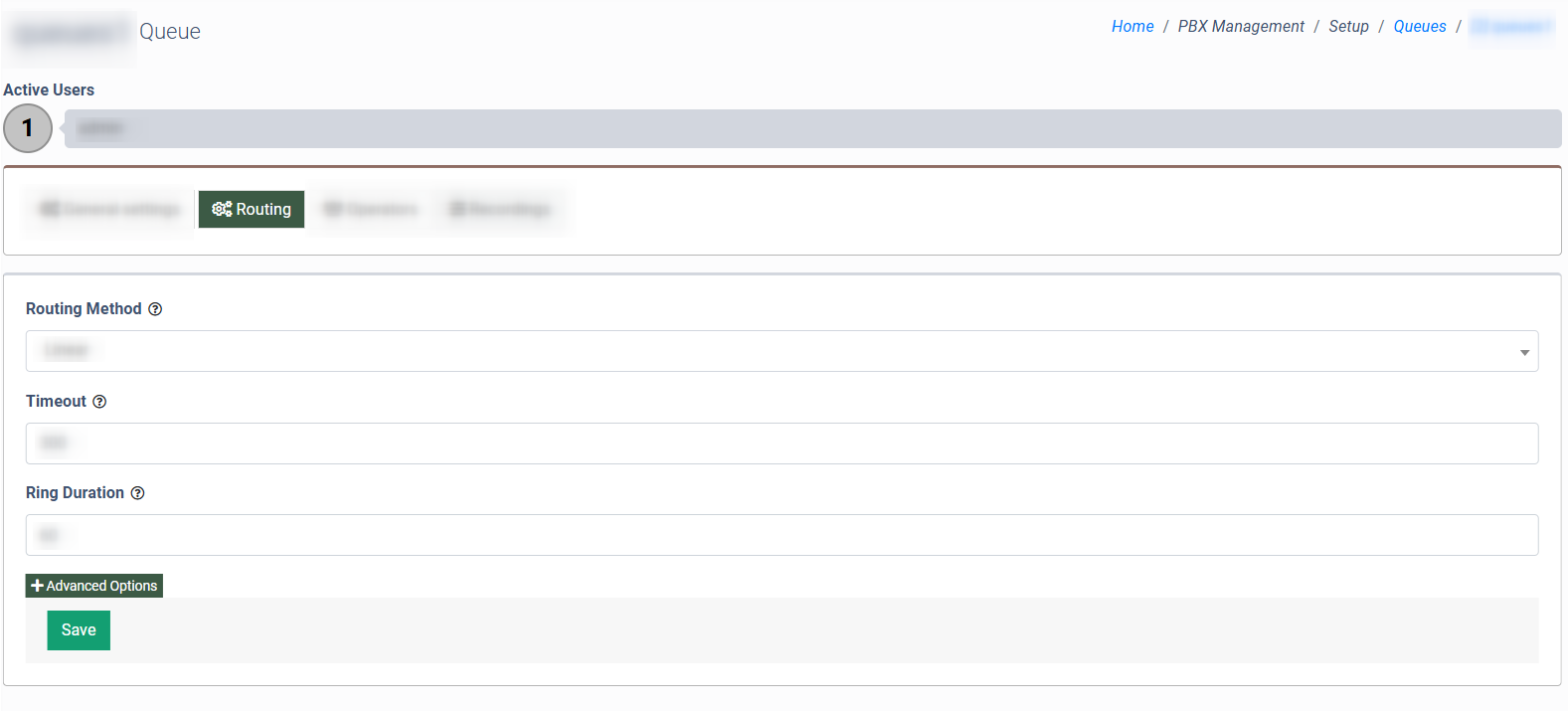
Task: Click the Timeout help question-mark icon
Action: 99,402
